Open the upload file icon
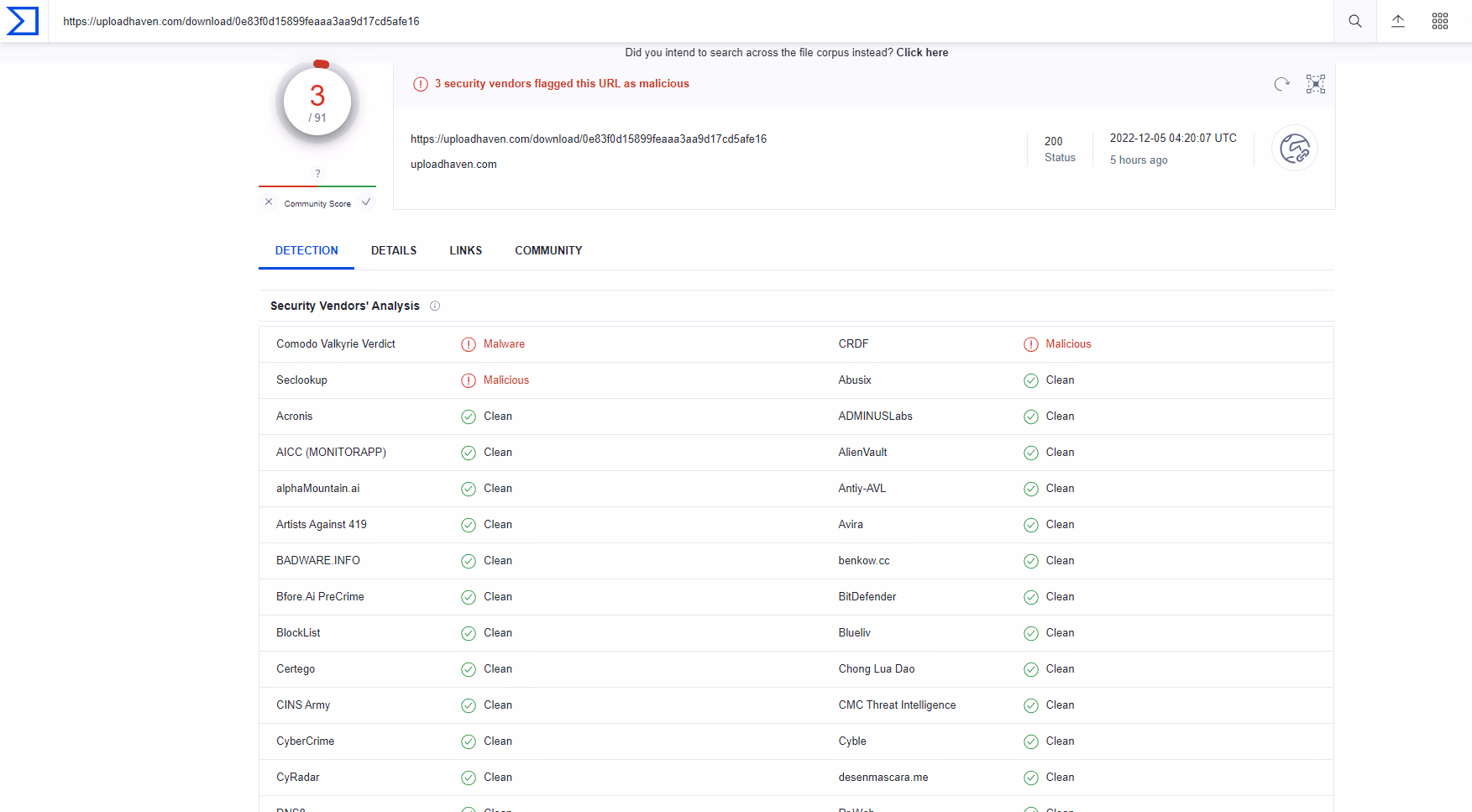 point(1398,21)
